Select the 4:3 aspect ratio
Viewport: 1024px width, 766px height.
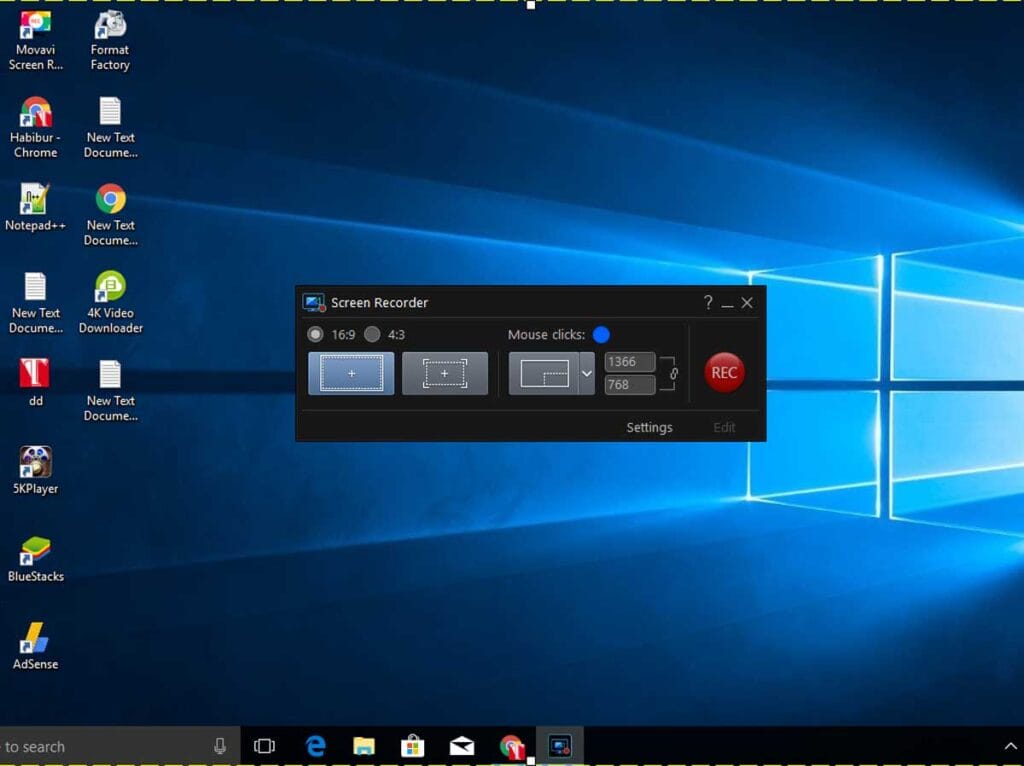pyautogui.click(x=373, y=335)
